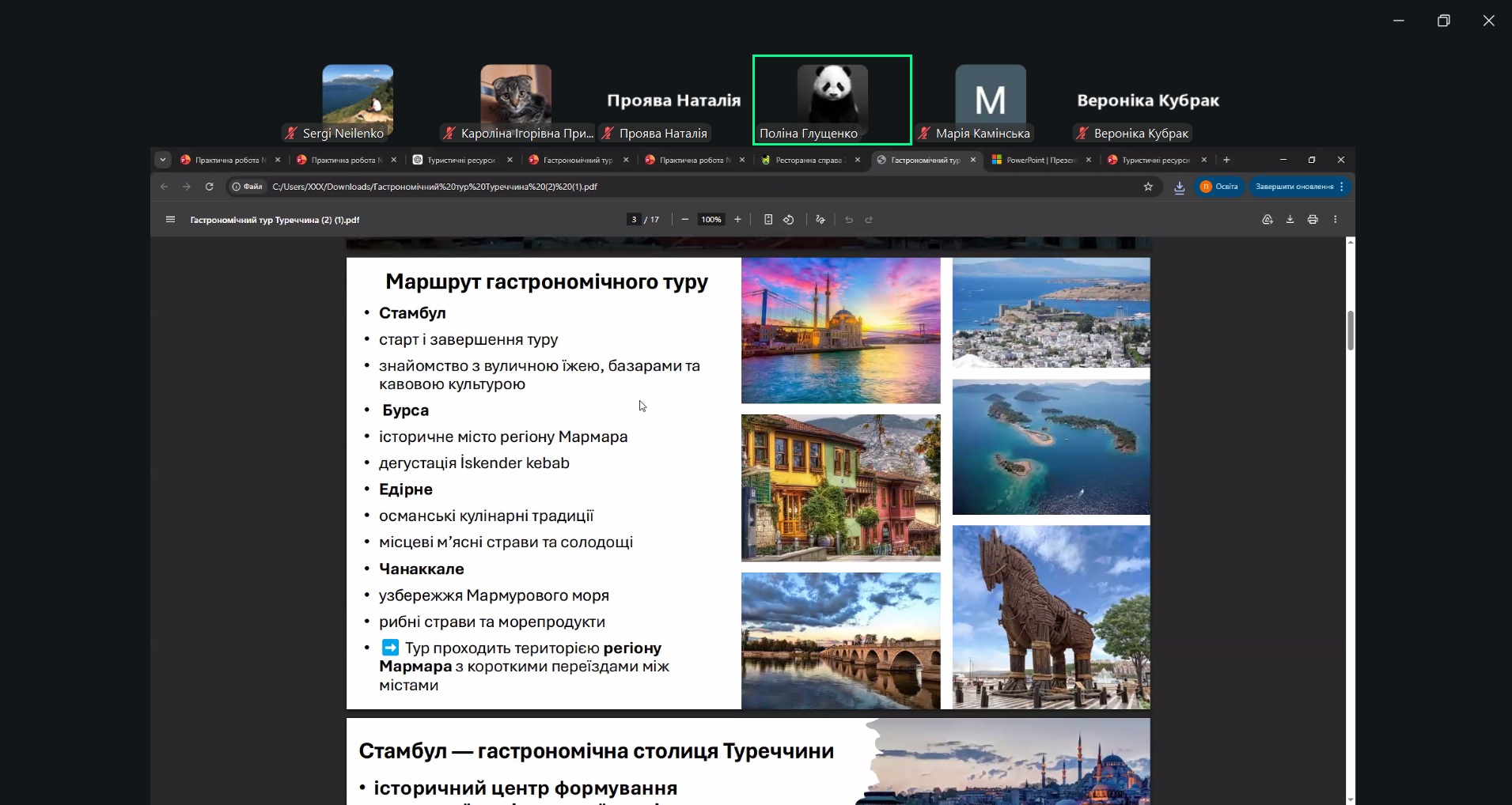Open the Освіта profile button
The height and width of the screenshot is (805, 1512).
(x=1219, y=187)
